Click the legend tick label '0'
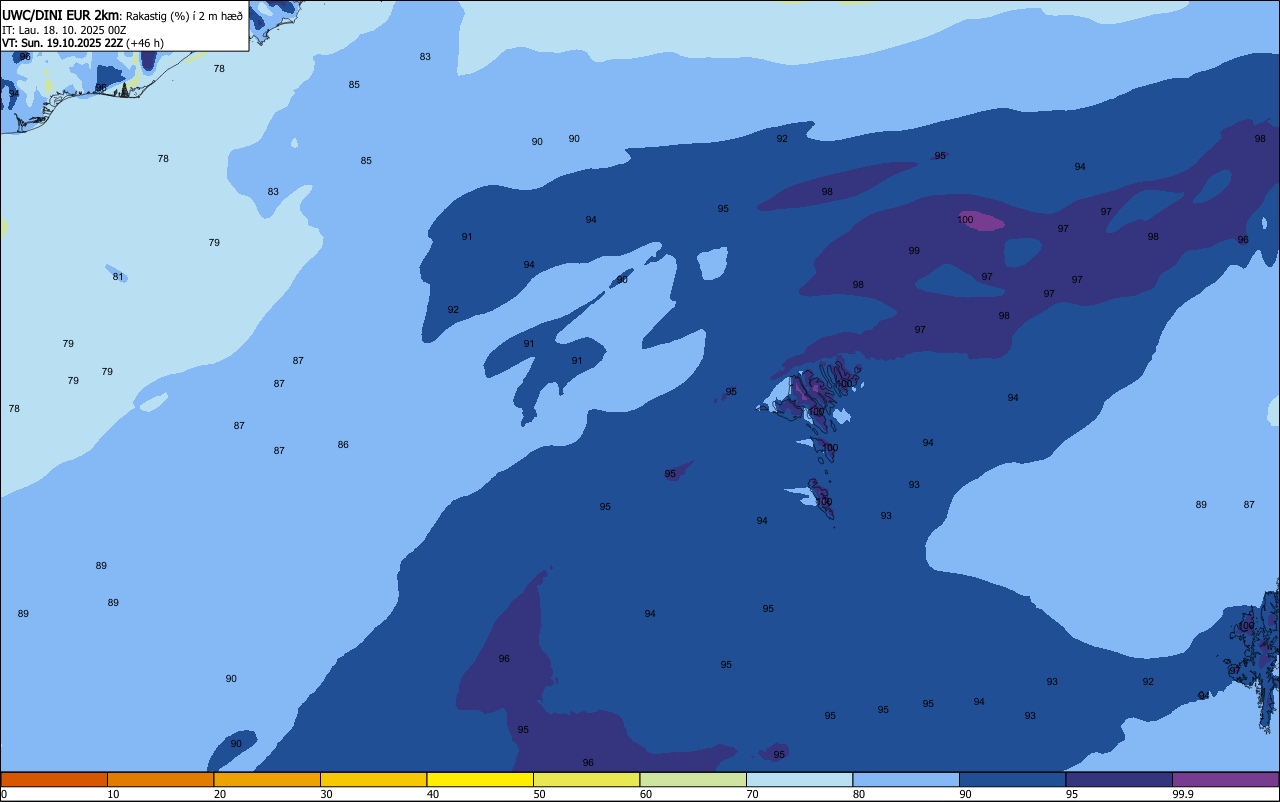The width and height of the screenshot is (1280, 802). tap(4, 794)
